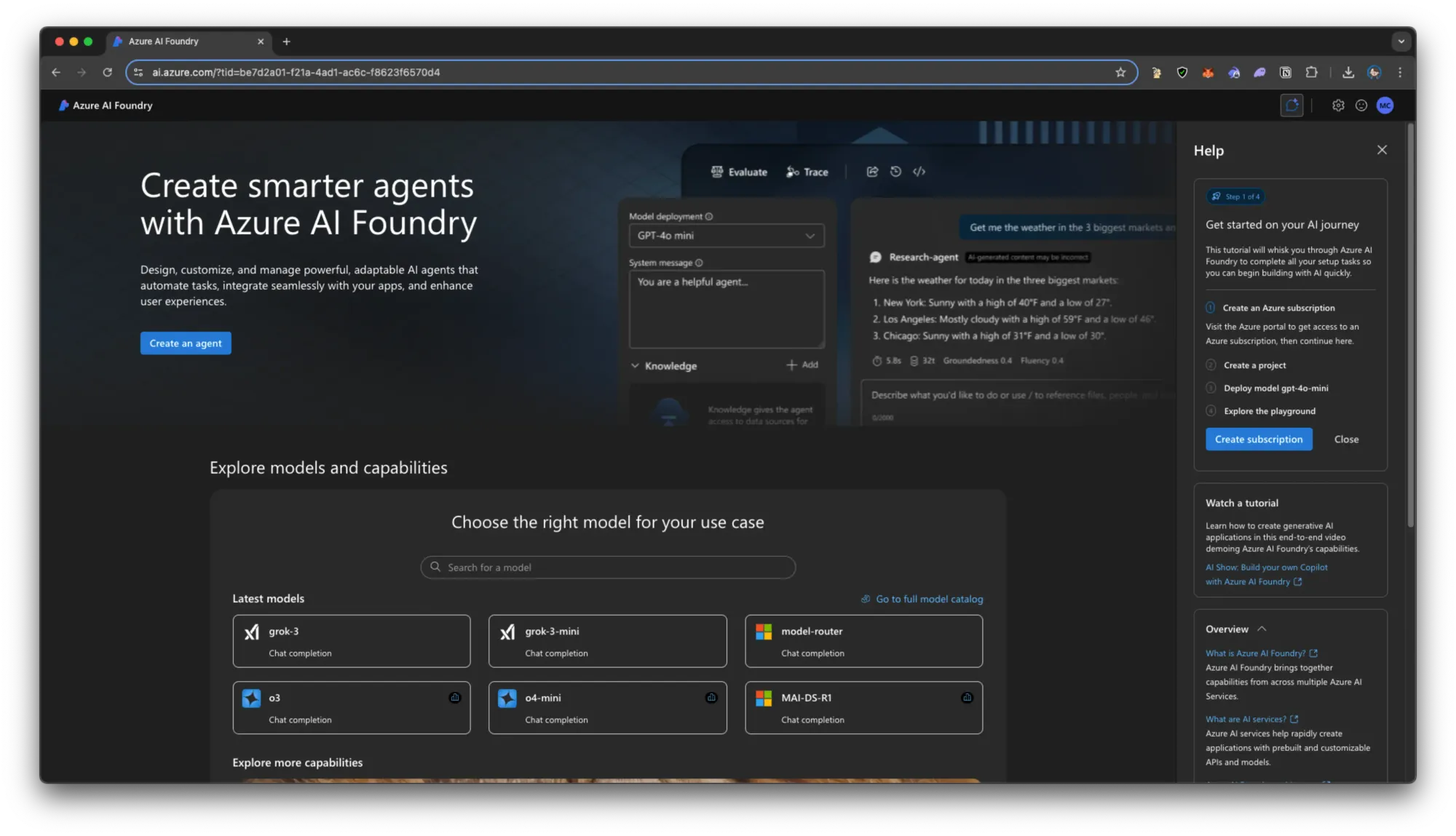Select Create an Azure subscription step
The width and height of the screenshot is (1456, 836).
pyautogui.click(x=1278, y=308)
